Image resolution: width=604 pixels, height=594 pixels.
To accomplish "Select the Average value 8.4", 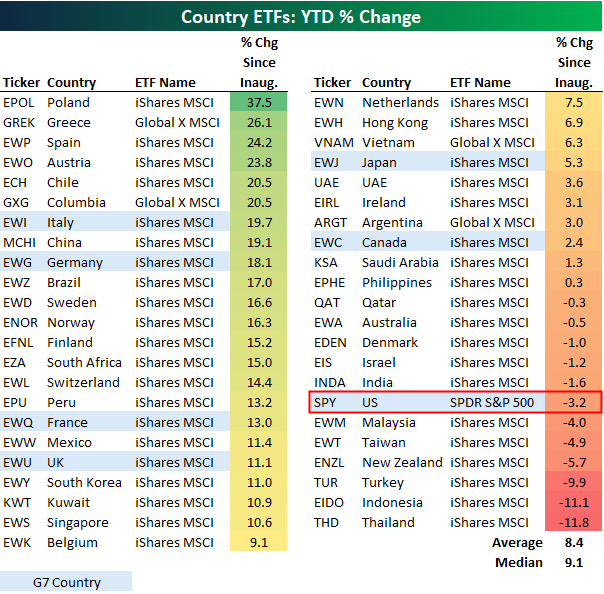I will click(573, 543).
